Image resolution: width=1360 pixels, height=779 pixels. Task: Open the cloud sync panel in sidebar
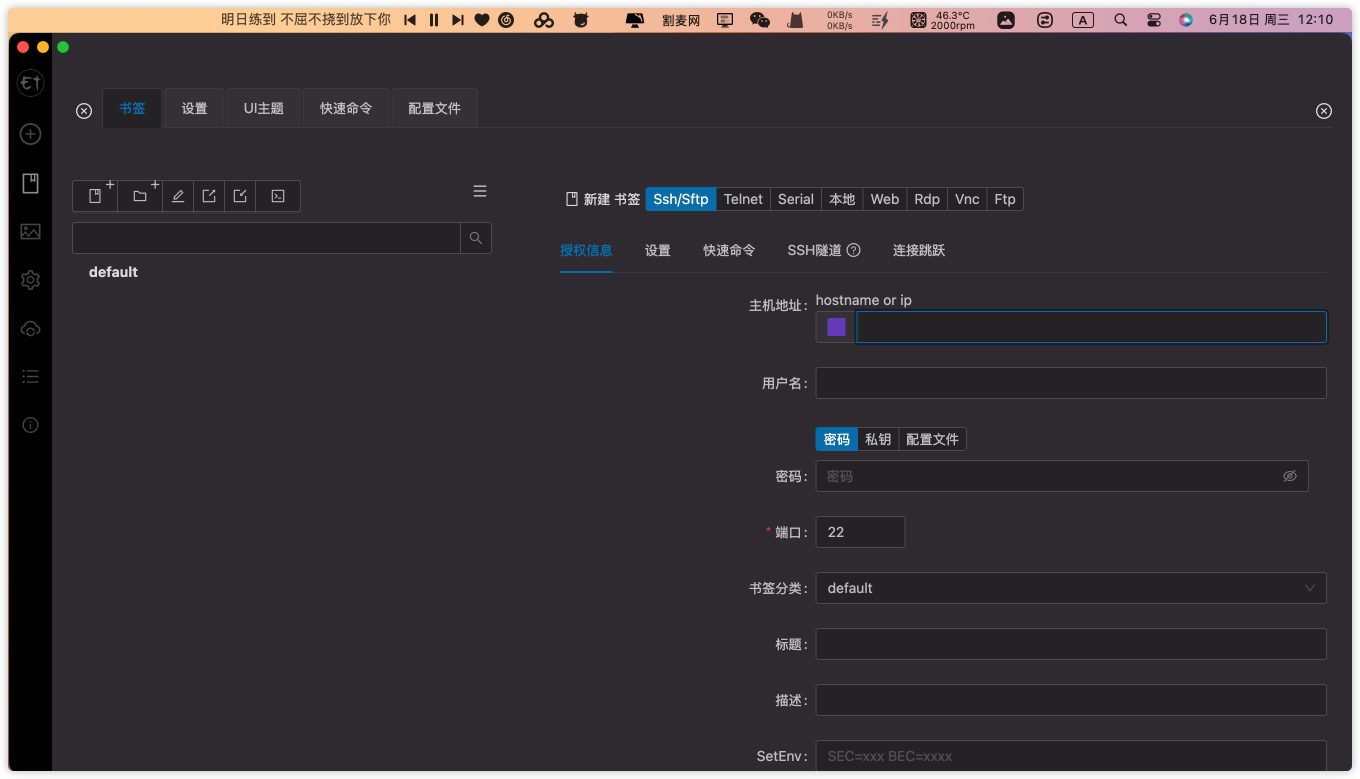30,328
